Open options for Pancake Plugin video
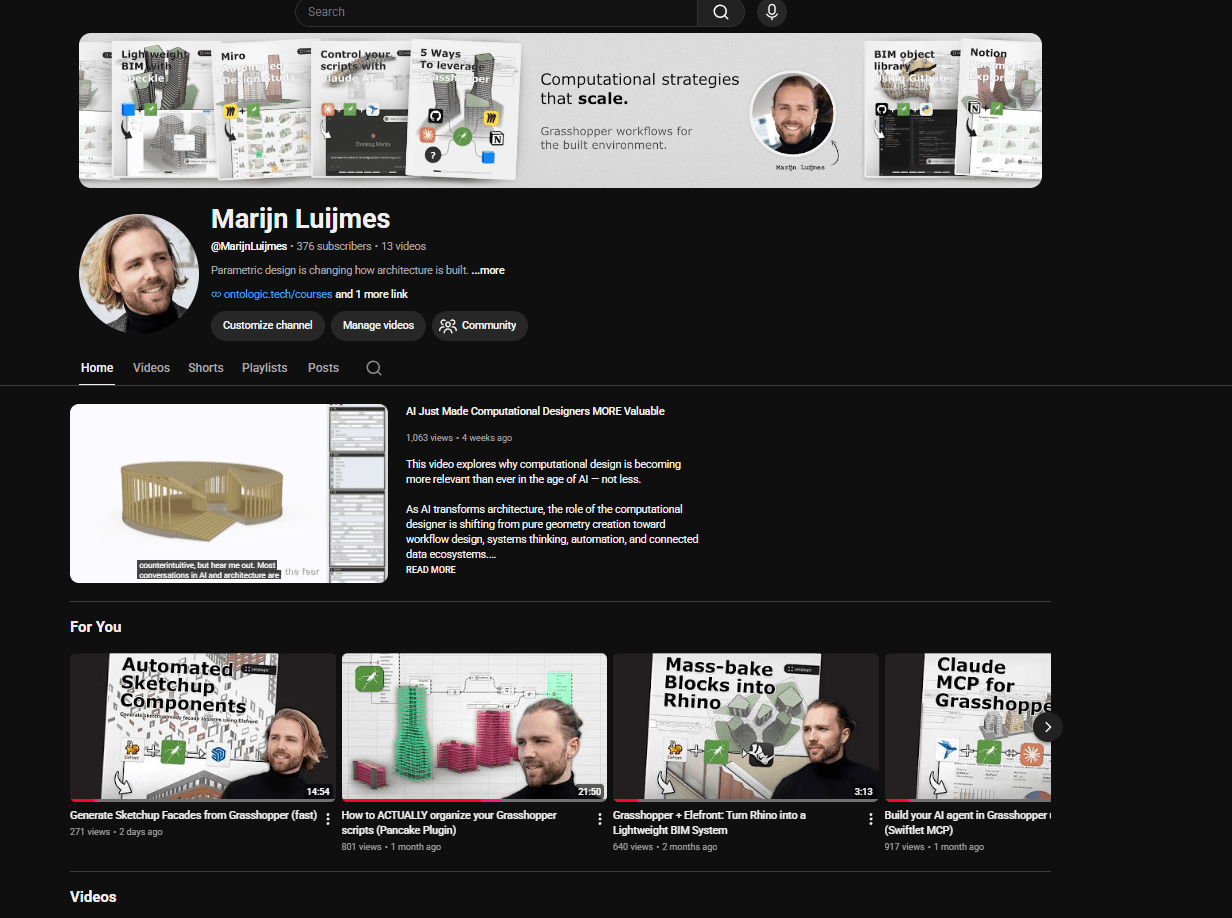The width and height of the screenshot is (1232, 918). click(600, 819)
